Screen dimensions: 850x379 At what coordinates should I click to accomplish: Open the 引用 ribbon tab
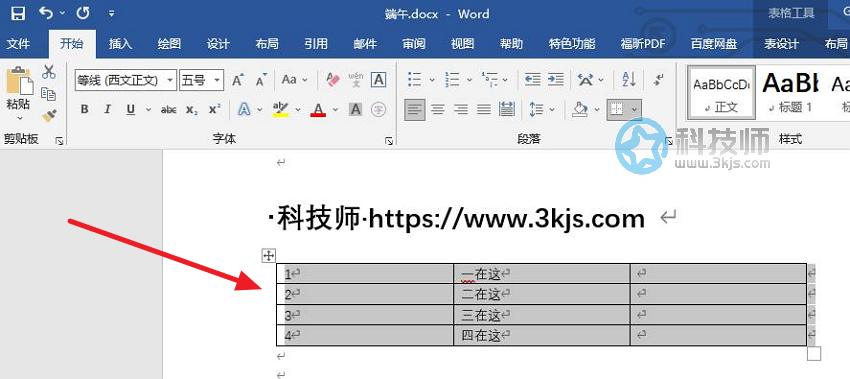315,44
